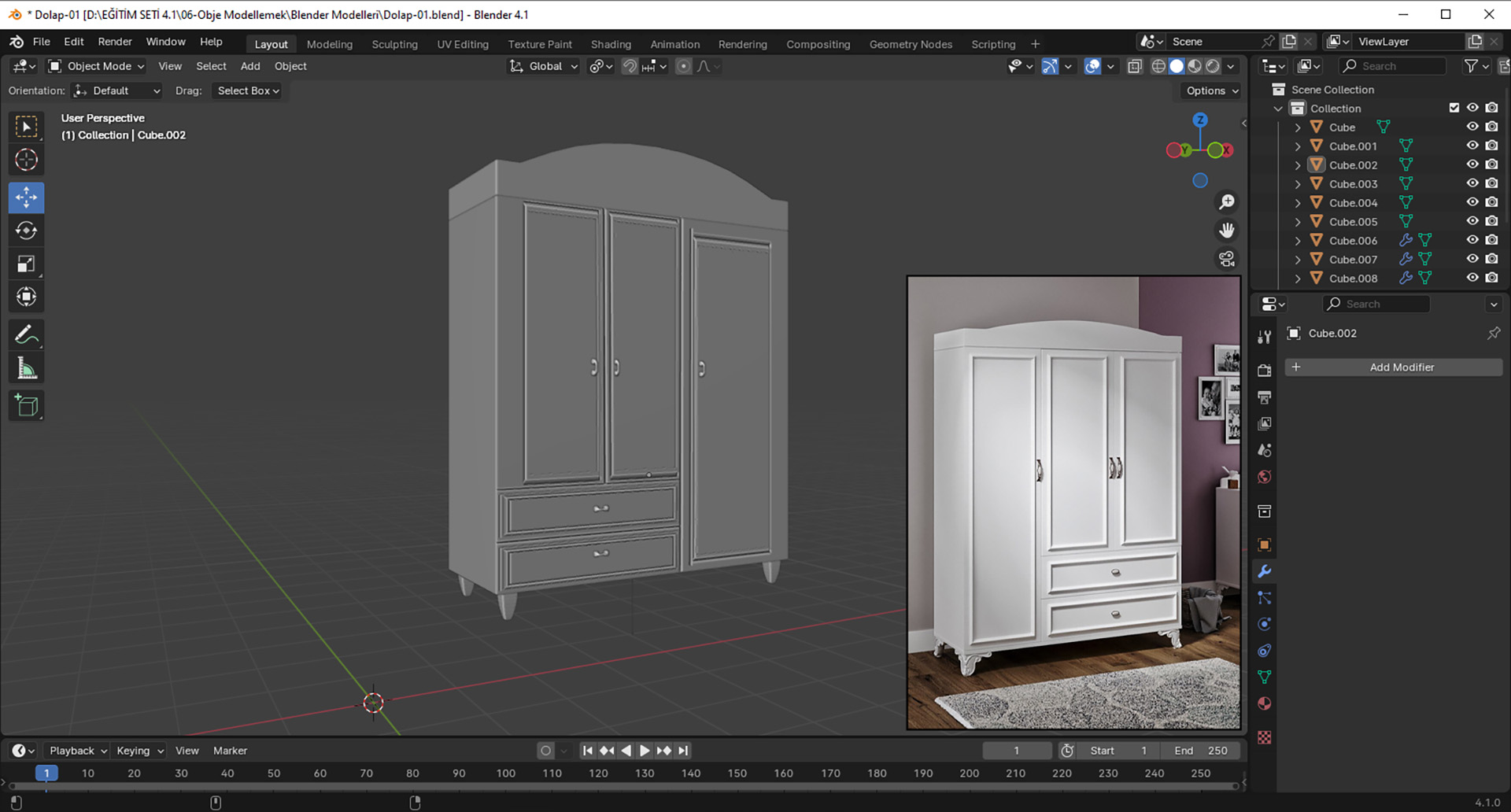The image size is (1511, 812).
Task: Open the Render Properties tab
Action: tap(1265, 370)
